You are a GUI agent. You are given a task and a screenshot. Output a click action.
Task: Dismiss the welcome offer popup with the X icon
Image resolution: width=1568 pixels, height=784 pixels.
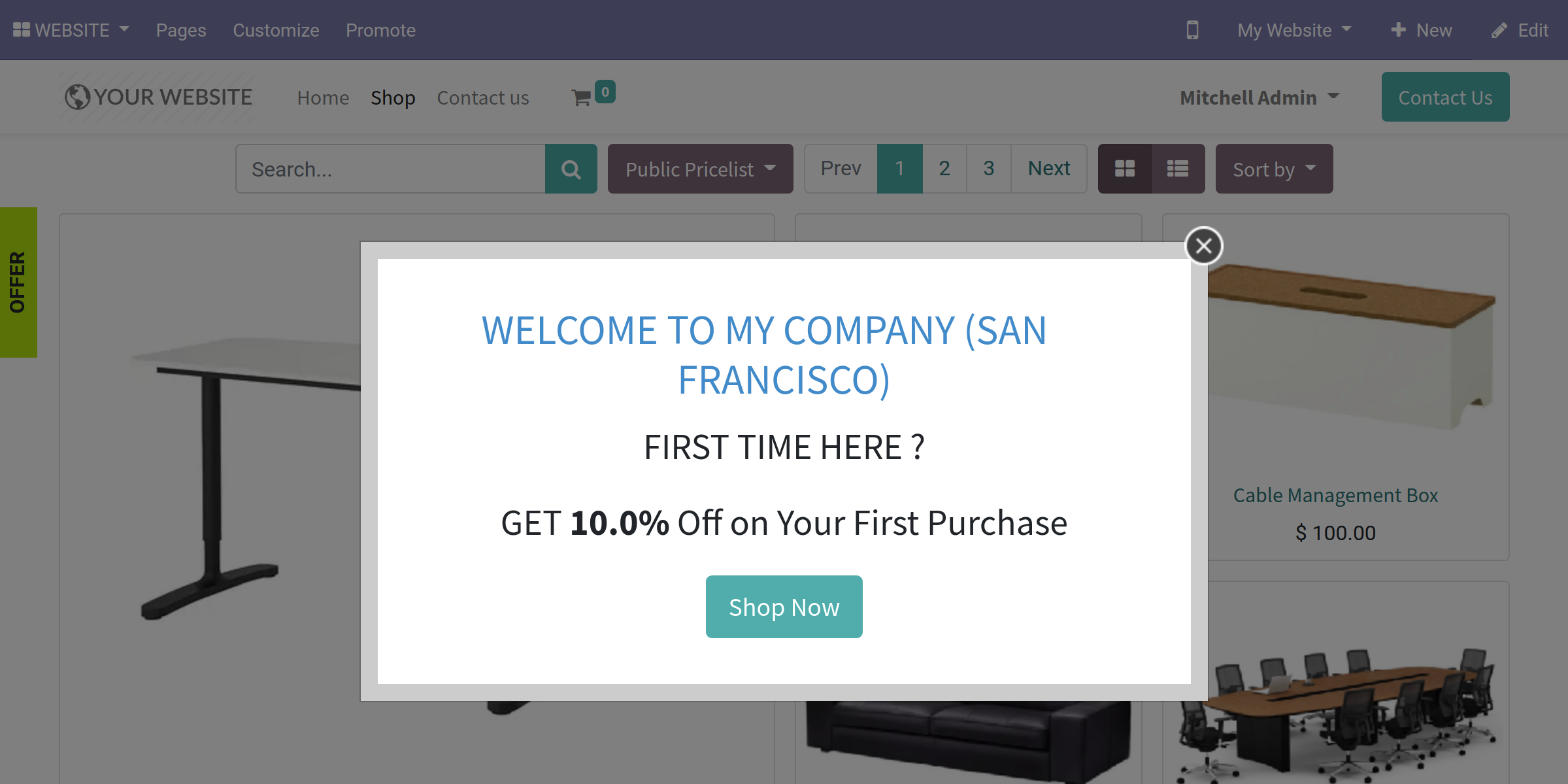point(1203,245)
